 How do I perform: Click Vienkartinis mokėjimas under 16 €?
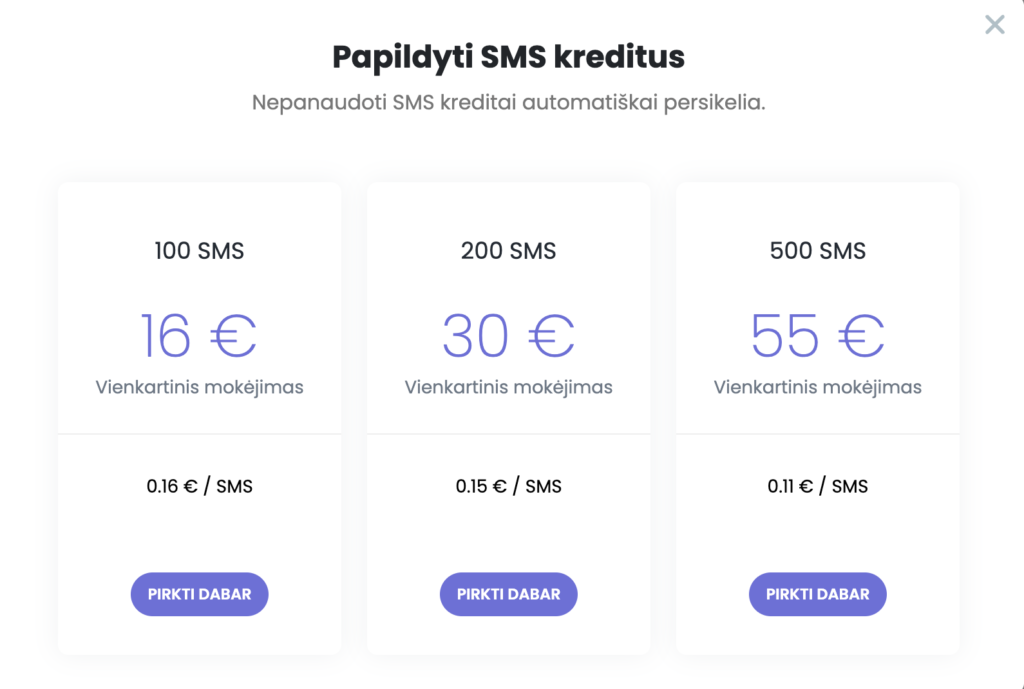pyautogui.click(x=199, y=387)
